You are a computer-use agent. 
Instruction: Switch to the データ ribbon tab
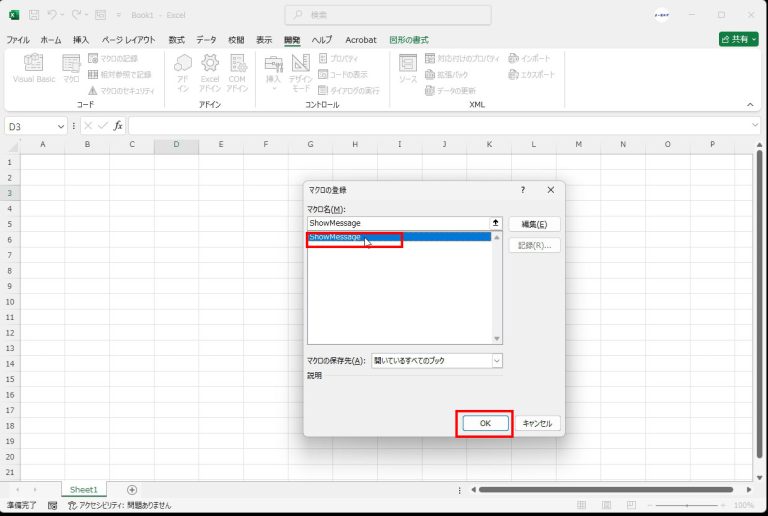pos(206,40)
